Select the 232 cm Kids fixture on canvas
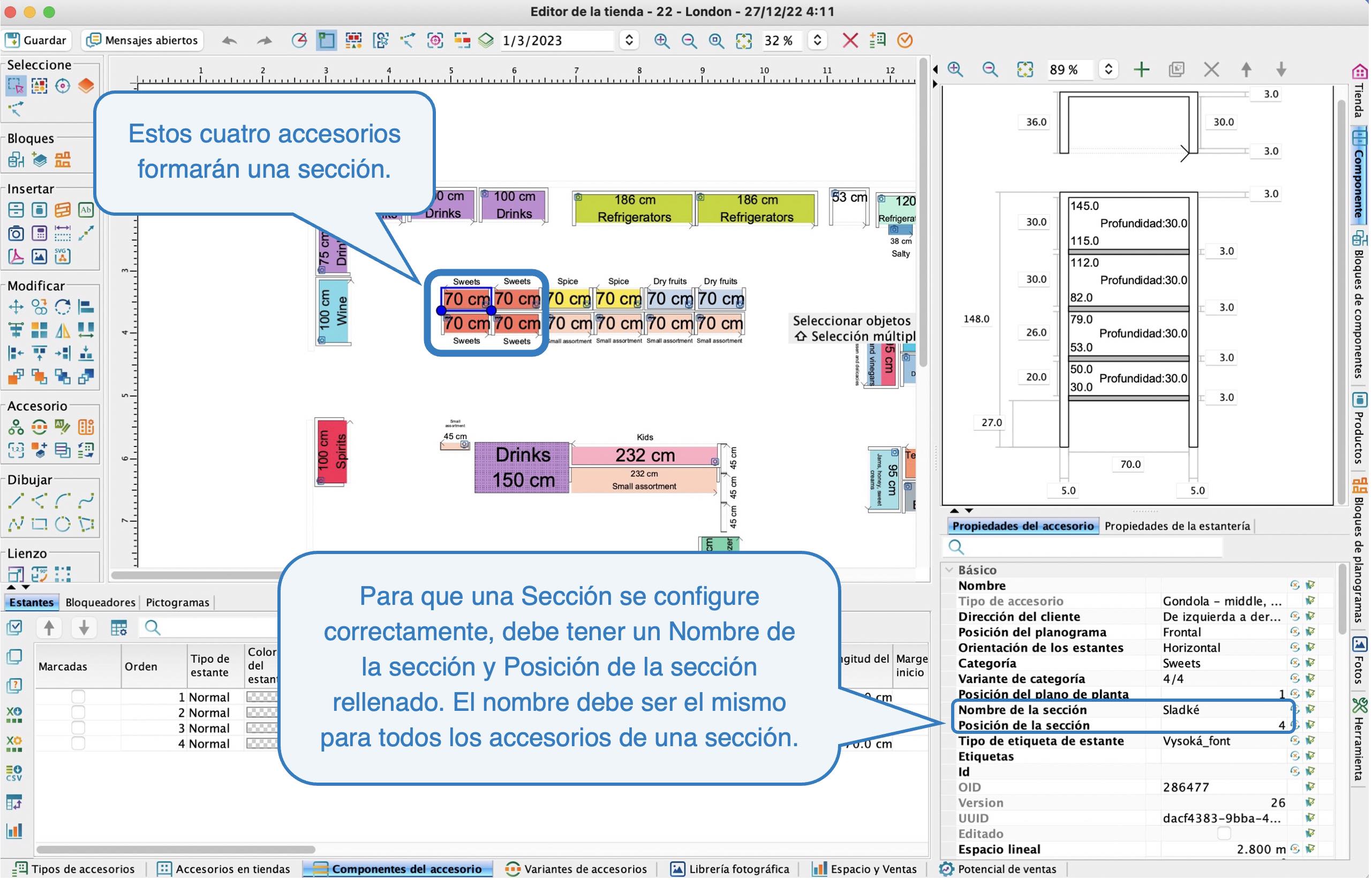The image size is (1372, 880). [646, 456]
